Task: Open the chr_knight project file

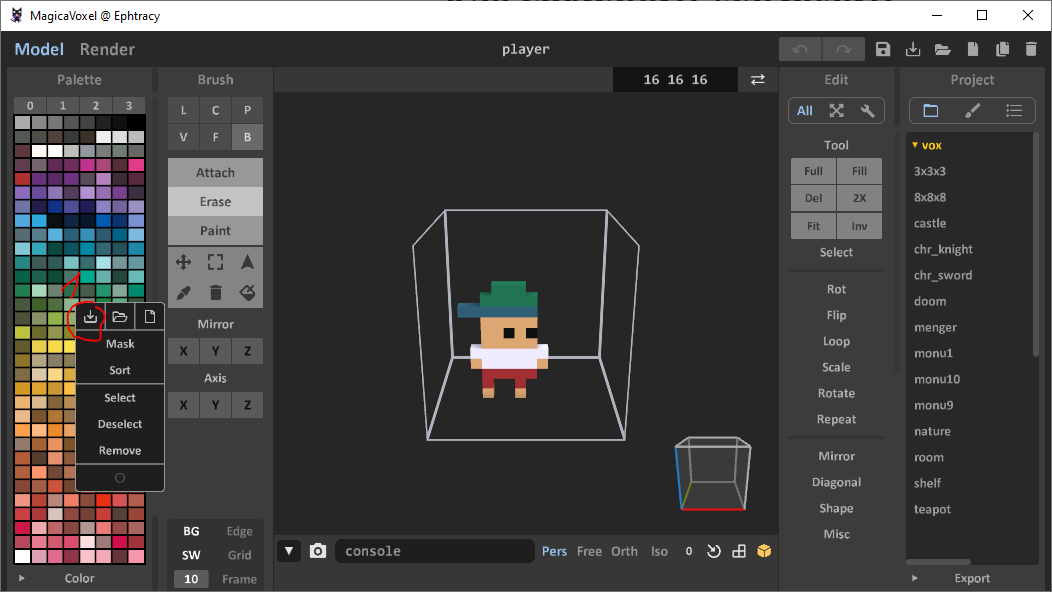Action: pyautogui.click(x=941, y=248)
